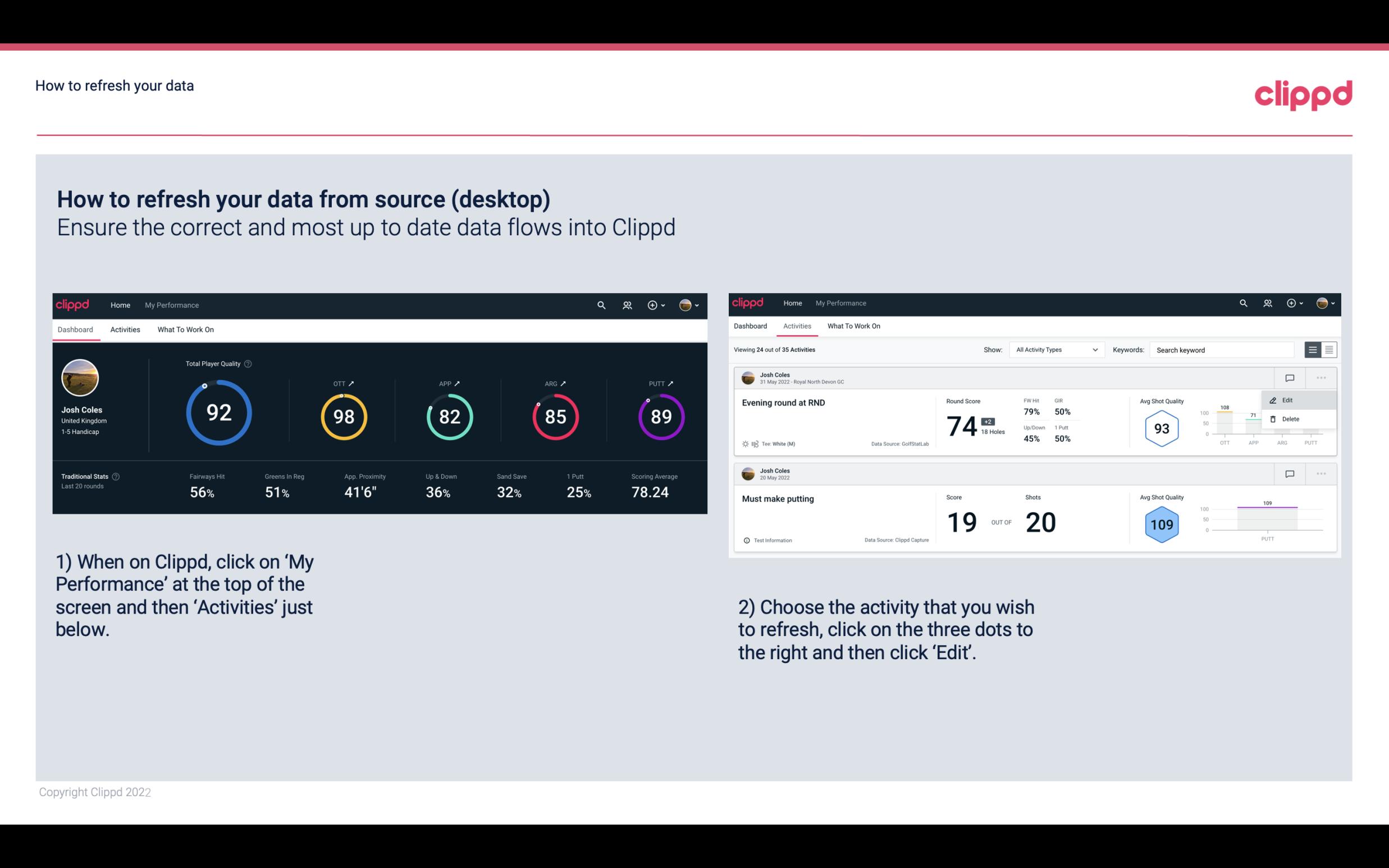Toggle the OTT performance metric indicator
The image size is (1389, 868).
pyautogui.click(x=352, y=383)
